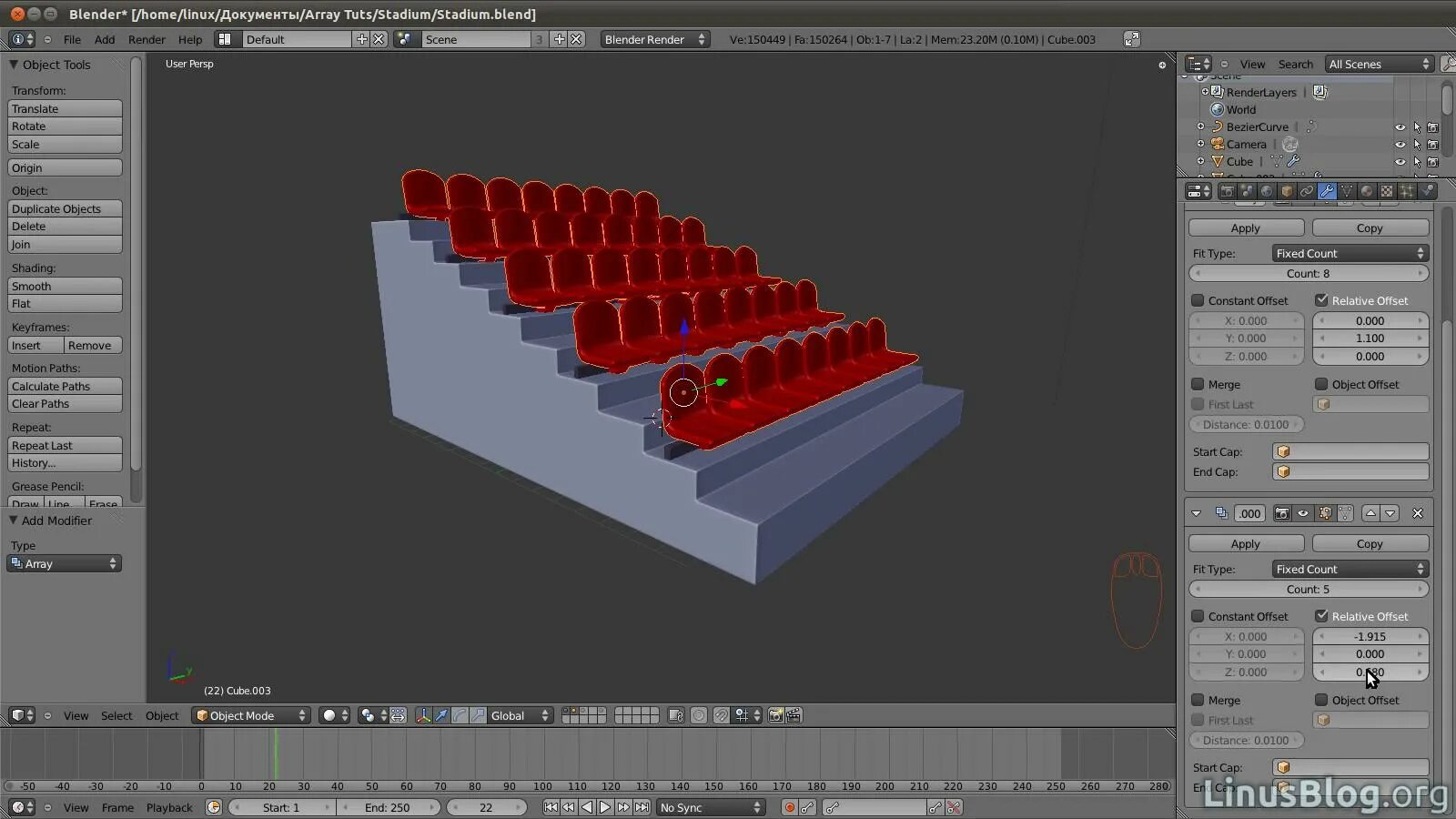The image size is (1456, 819).
Task: Toggle Cube selectability arrow in outliner
Action: click(x=1417, y=162)
